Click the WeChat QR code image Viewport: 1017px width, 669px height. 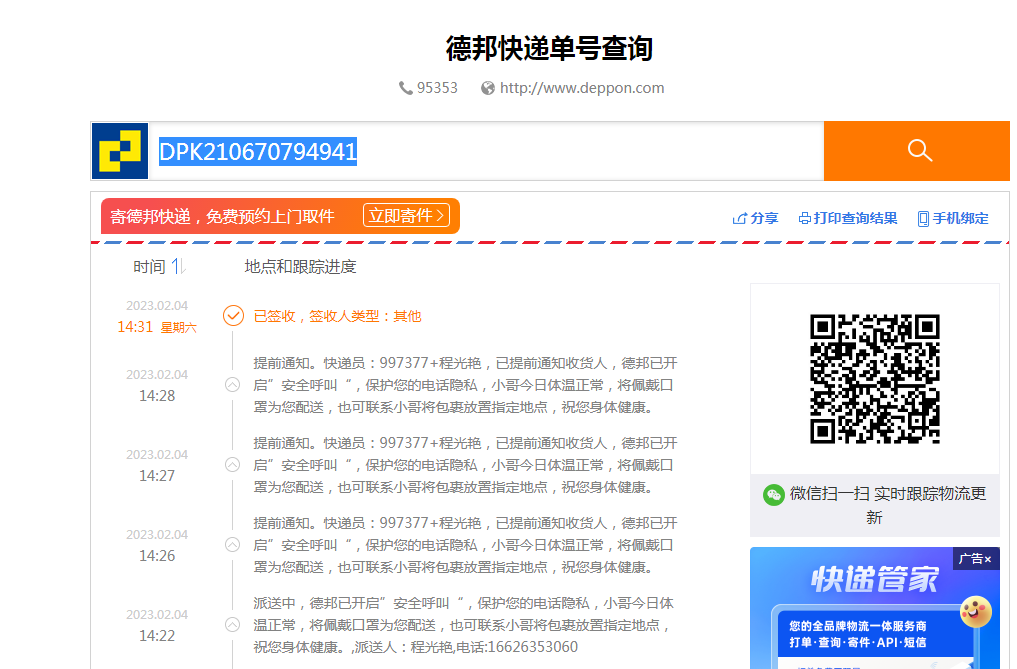875,379
